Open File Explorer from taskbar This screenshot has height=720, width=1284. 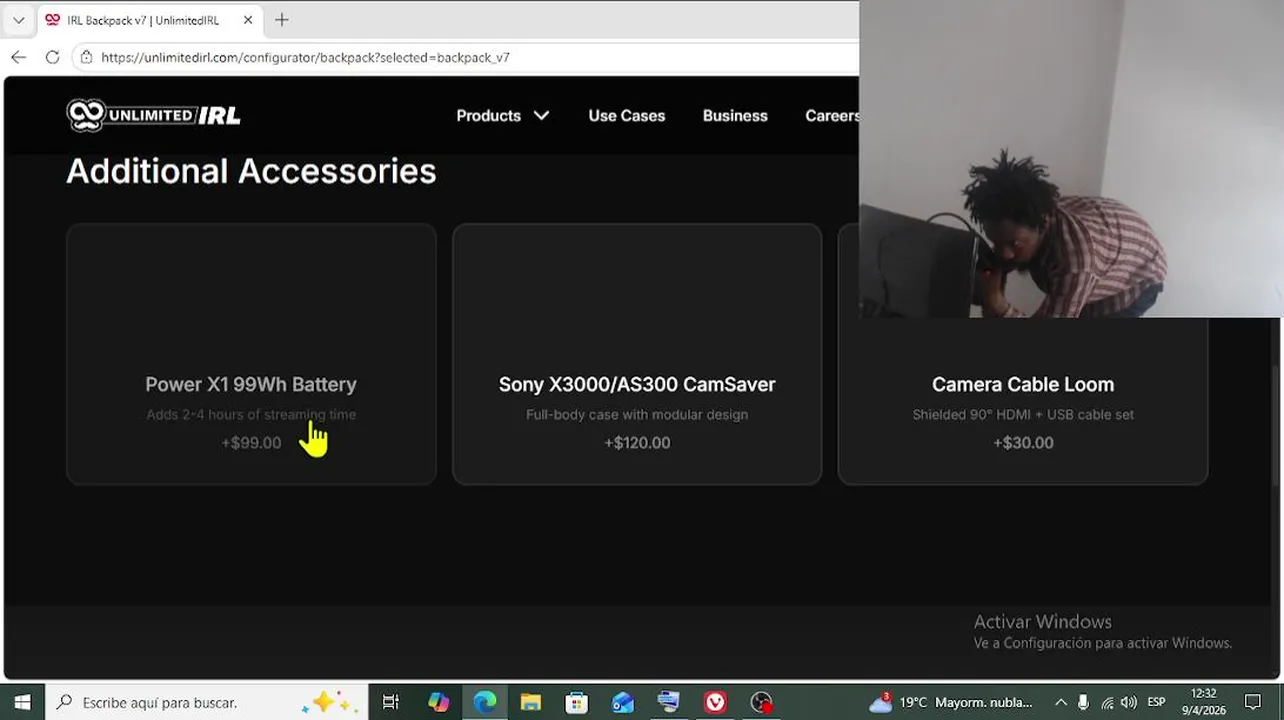click(x=531, y=702)
